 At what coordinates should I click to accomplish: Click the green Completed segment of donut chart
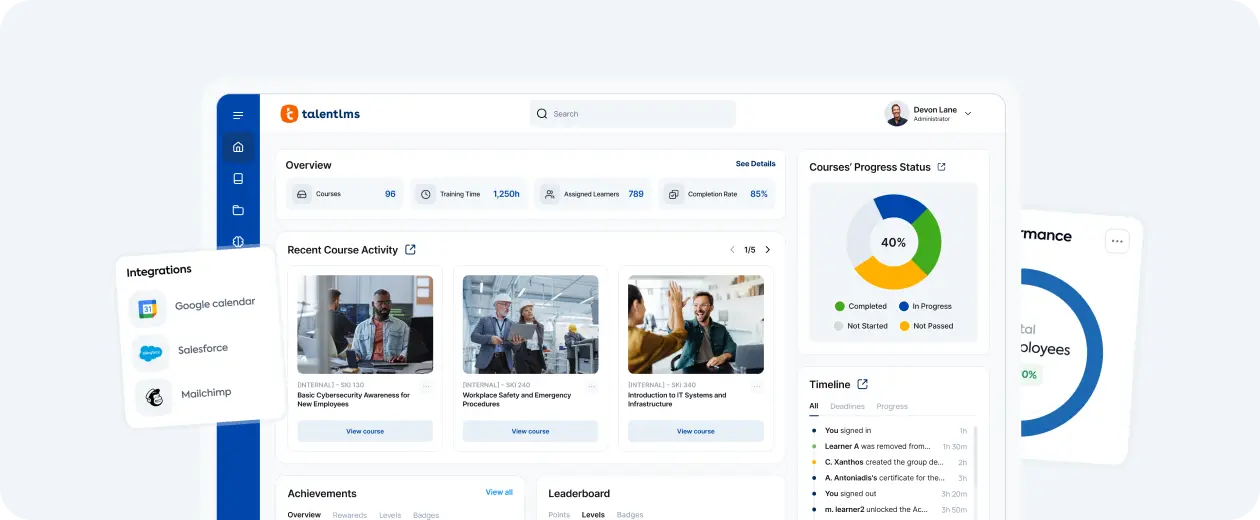[926, 240]
